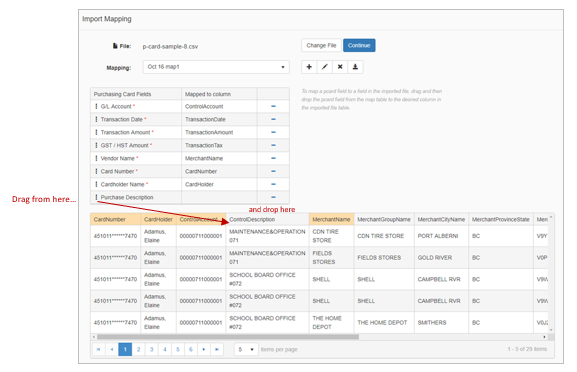This screenshot has height=372, width=577.
Task: Click the drag handle beside Card Number
Action: pyautogui.click(x=96, y=171)
